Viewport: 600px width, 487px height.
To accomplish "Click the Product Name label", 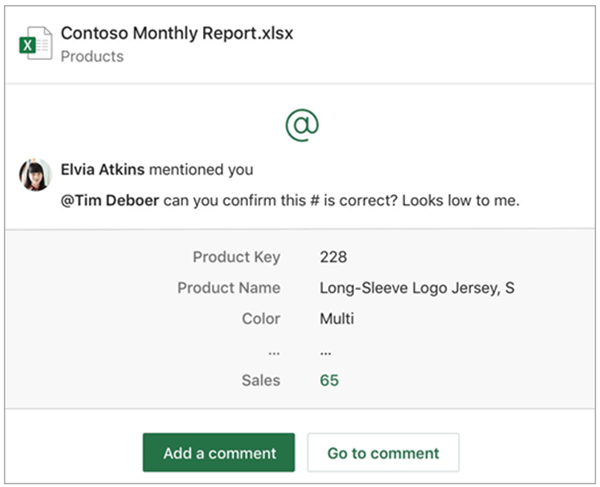I will (x=229, y=288).
